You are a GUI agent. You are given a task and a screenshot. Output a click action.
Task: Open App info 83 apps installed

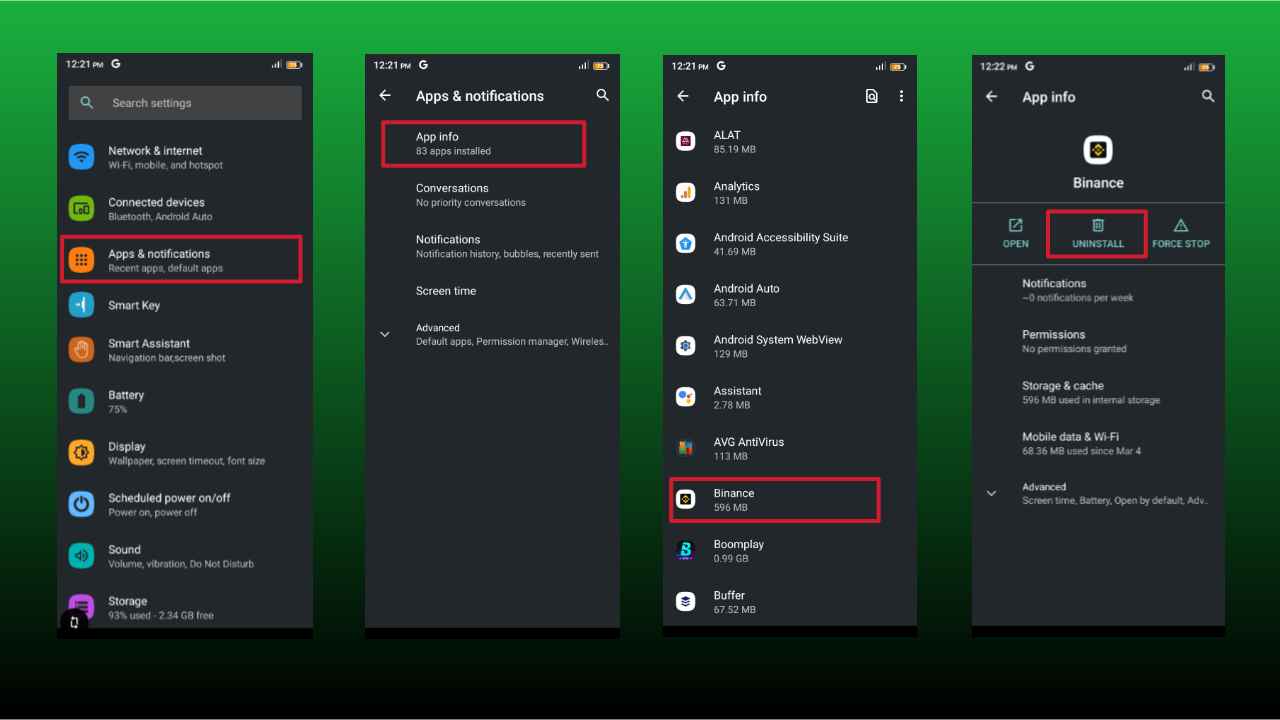(484, 143)
